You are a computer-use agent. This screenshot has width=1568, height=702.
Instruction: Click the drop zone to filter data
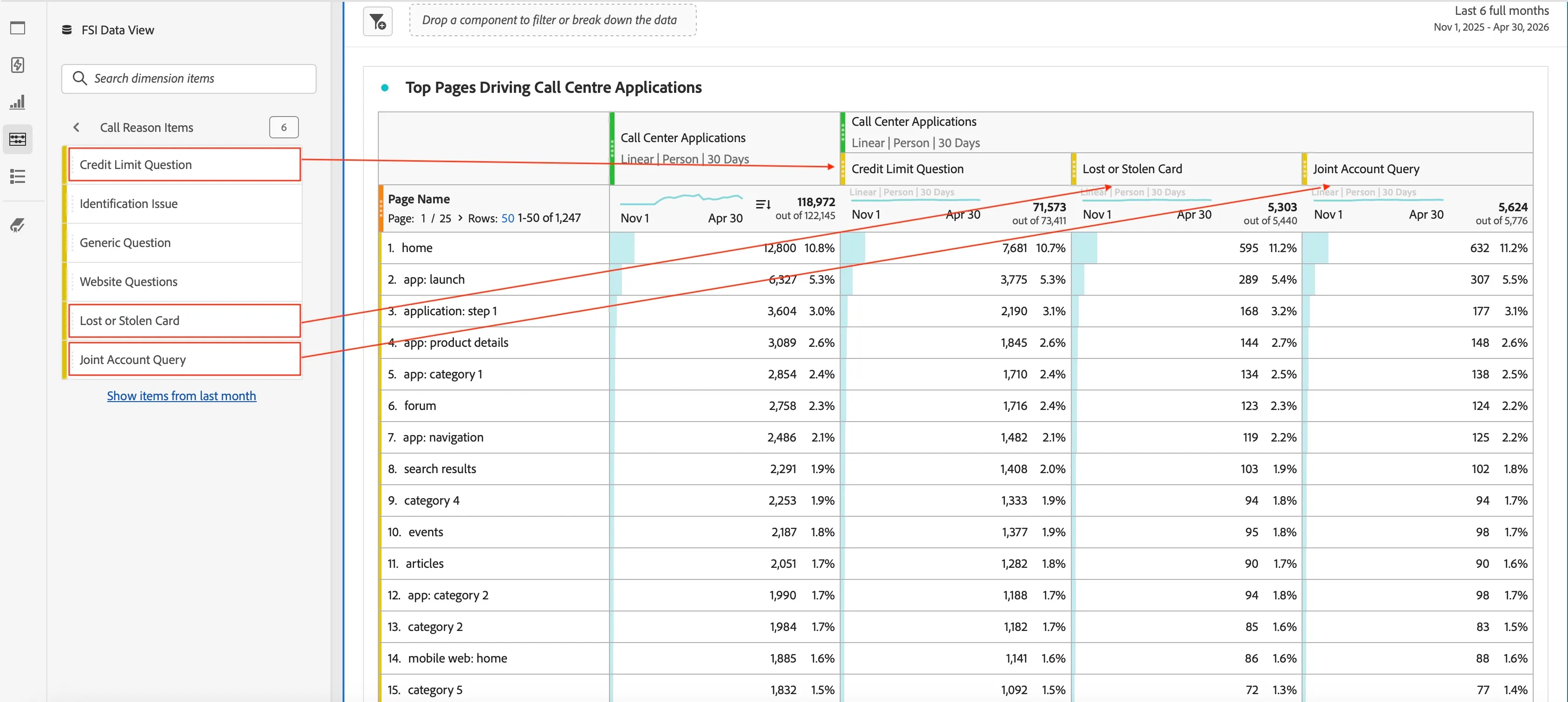coord(553,20)
